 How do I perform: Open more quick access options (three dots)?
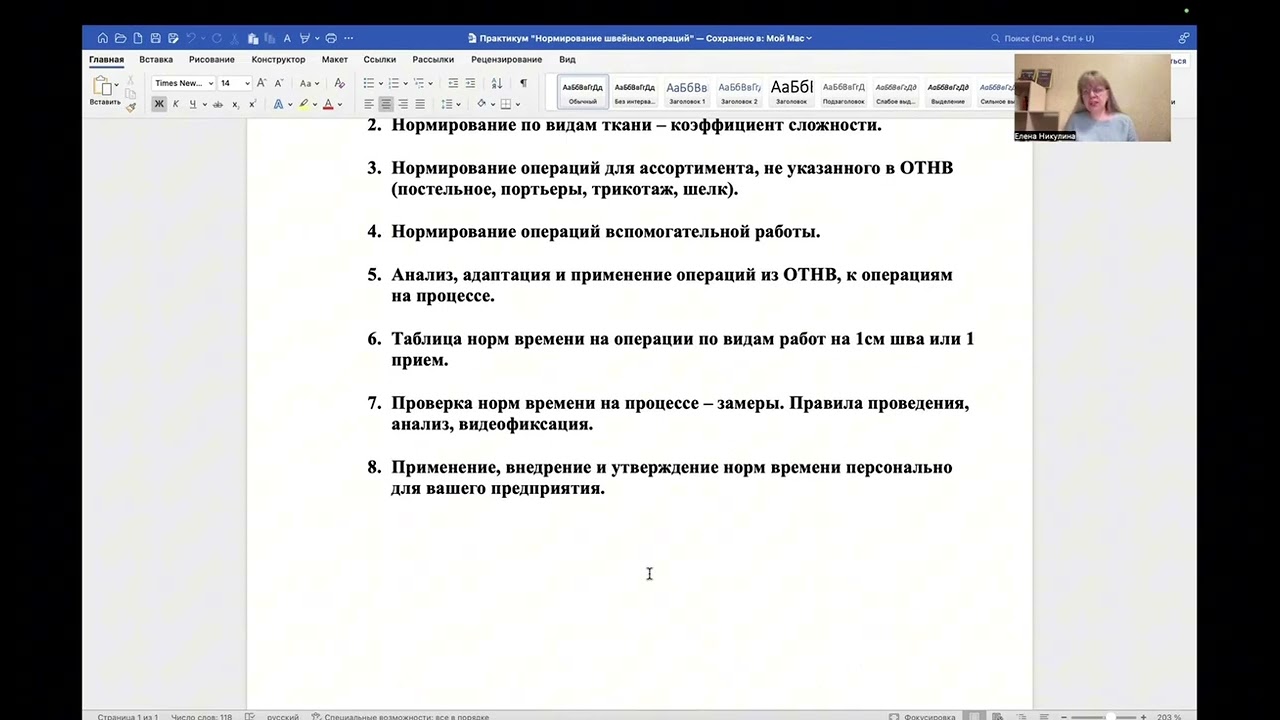point(349,38)
